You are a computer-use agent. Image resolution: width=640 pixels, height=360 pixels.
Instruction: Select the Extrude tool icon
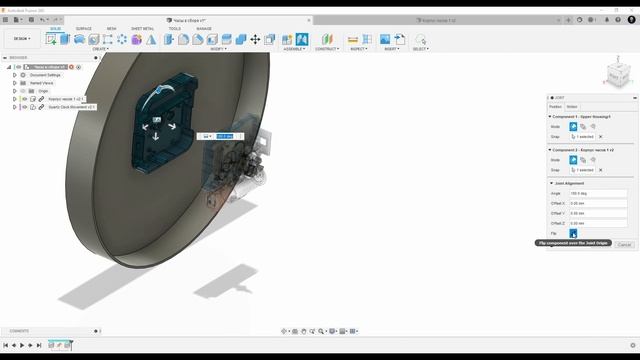click(65, 39)
